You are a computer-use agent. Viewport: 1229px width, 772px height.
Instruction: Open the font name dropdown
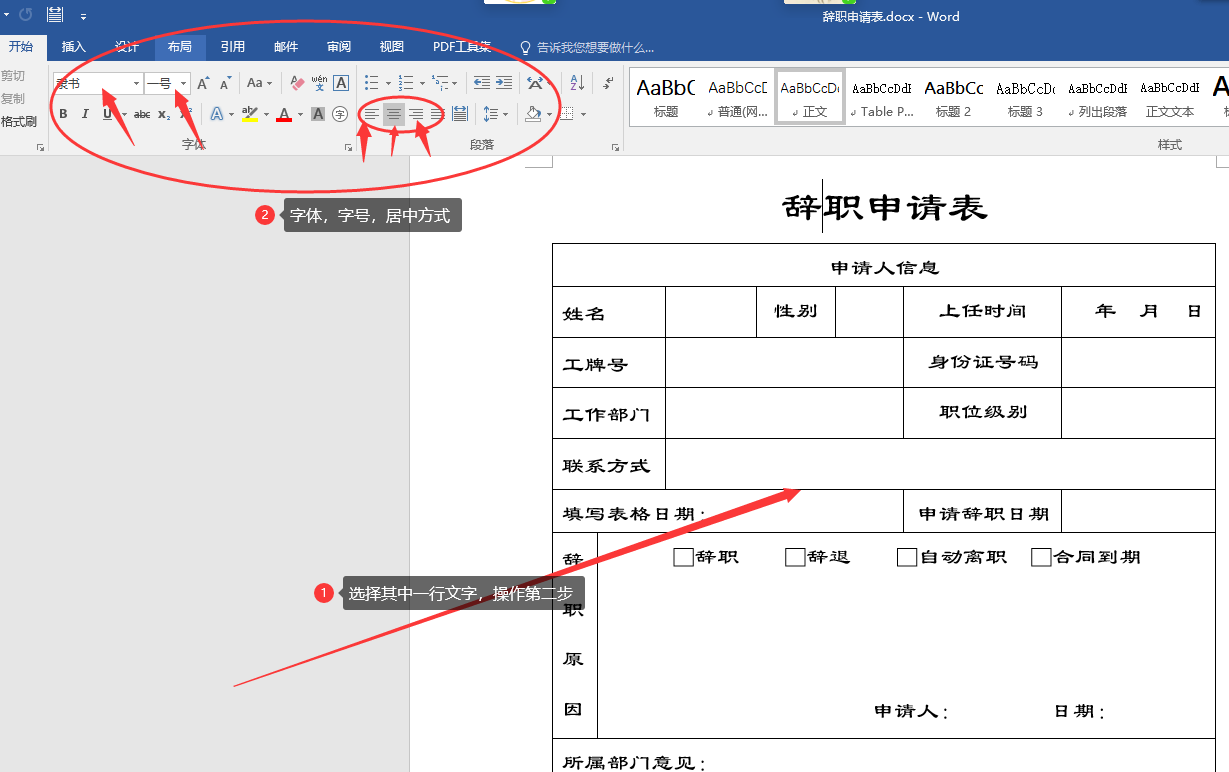pyautogui.click(x=137, y=82)
